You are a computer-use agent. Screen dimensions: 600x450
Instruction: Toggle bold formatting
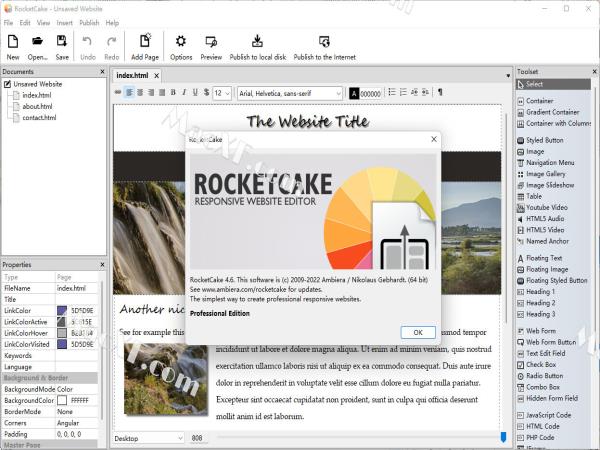pyautogui.click(x=173, y=93)
